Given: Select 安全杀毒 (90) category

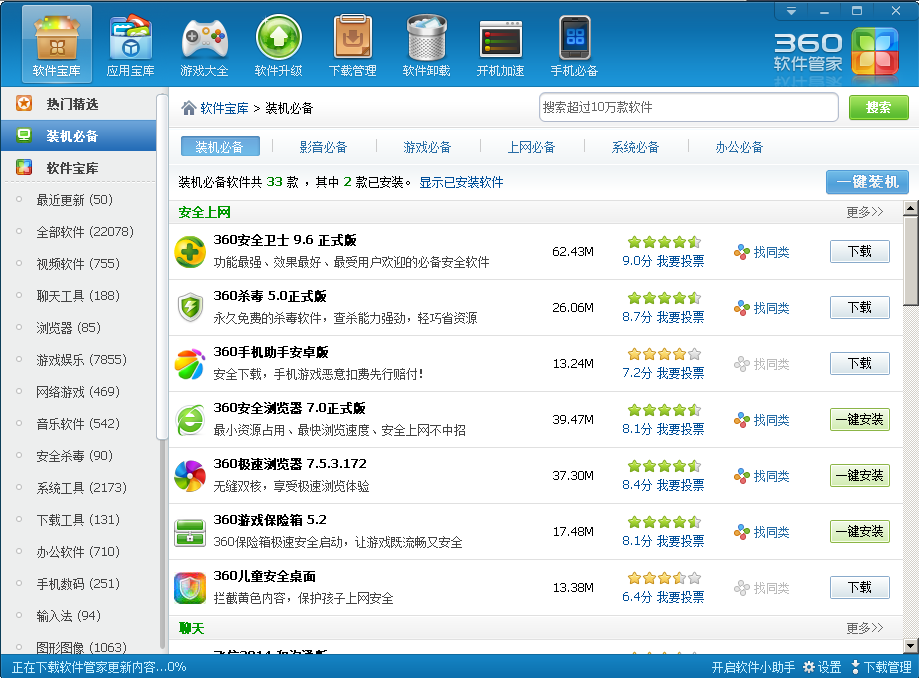Looking at the screenshot, I should coord(74,456).
